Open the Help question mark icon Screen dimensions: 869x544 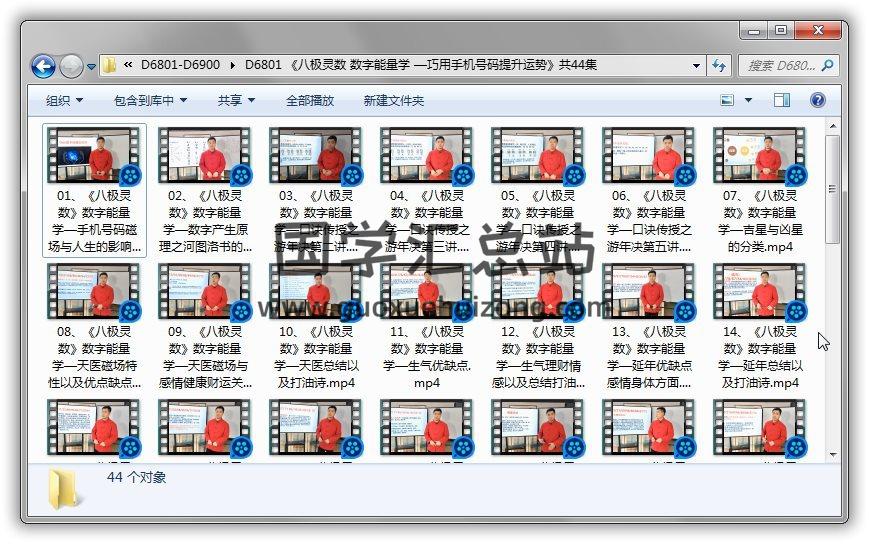[x=817, y=100]
